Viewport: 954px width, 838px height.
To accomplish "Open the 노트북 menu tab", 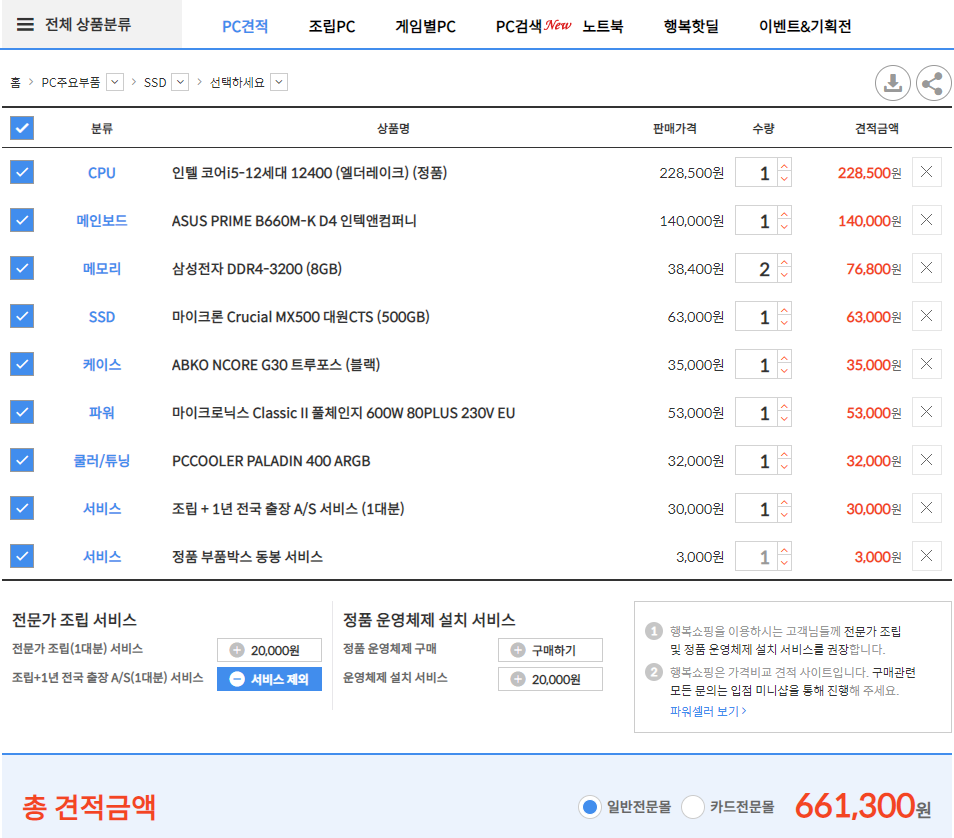I will tap(603, 26).
